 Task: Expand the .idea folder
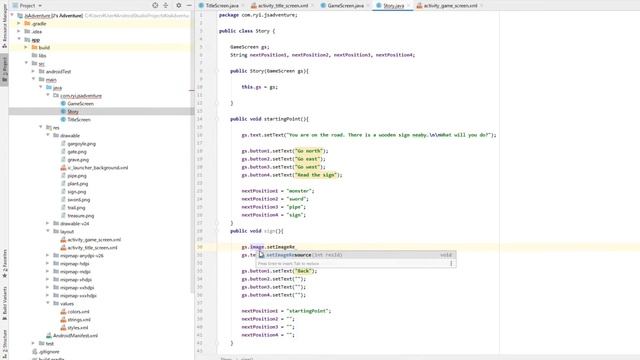tap(19, 31)
